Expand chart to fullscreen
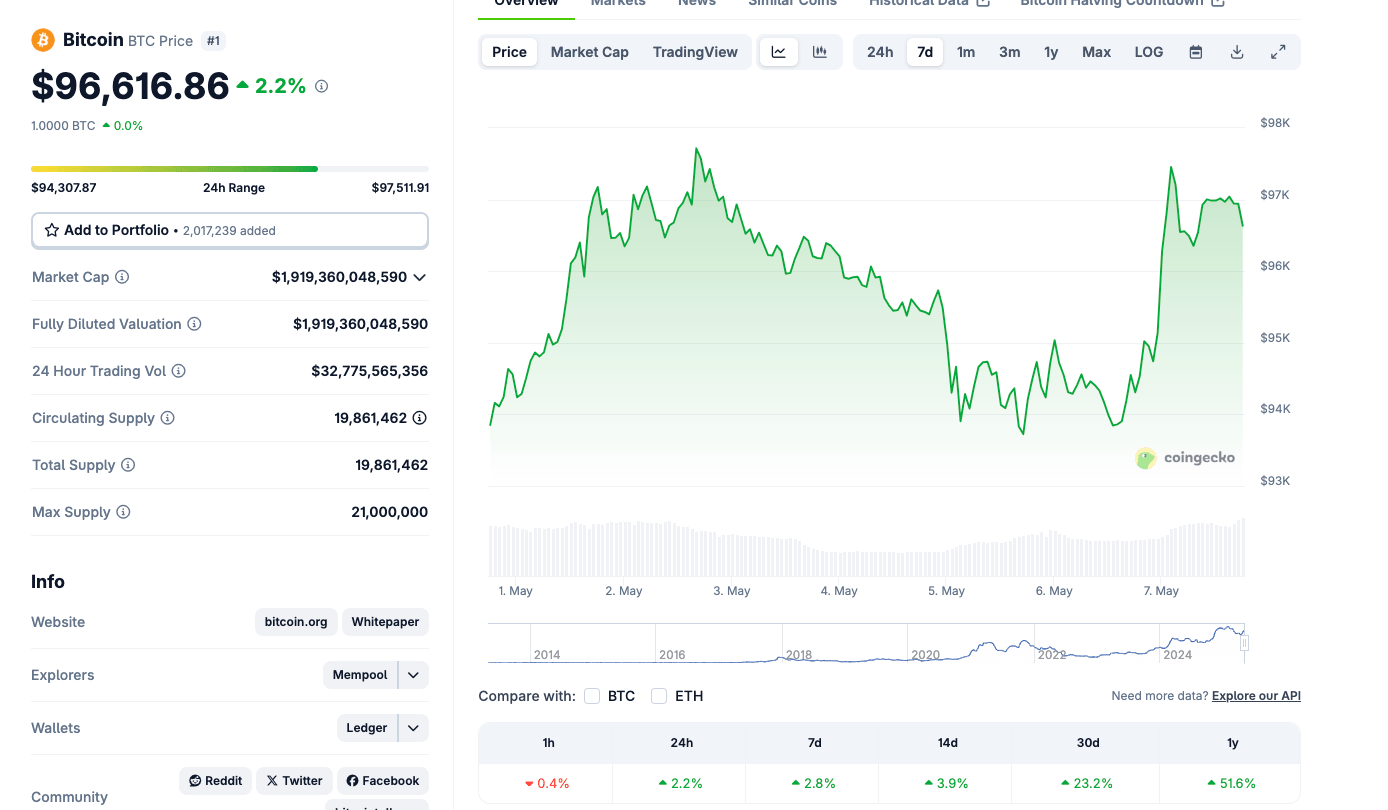This screenshot has width=1388, height=810. point(1278,51)
